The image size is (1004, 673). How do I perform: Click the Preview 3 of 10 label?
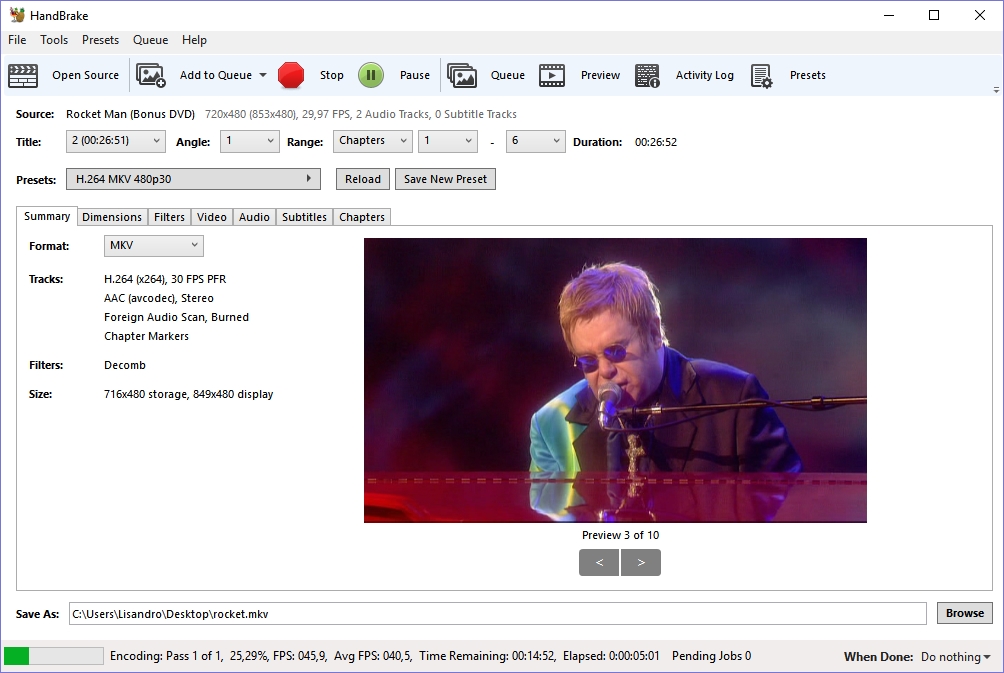[x=620, y=535]
